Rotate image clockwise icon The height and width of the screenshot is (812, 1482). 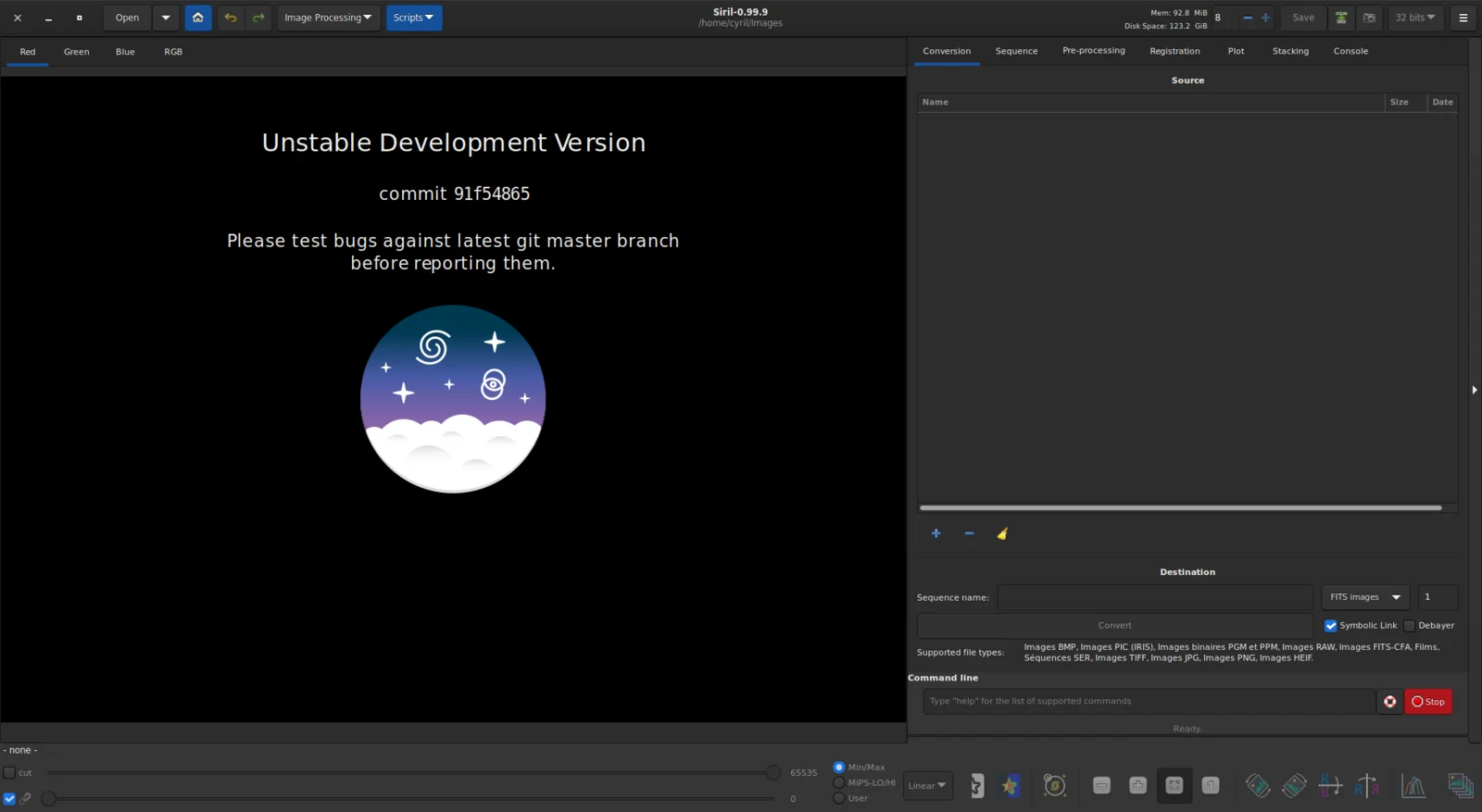(1294, 786)
